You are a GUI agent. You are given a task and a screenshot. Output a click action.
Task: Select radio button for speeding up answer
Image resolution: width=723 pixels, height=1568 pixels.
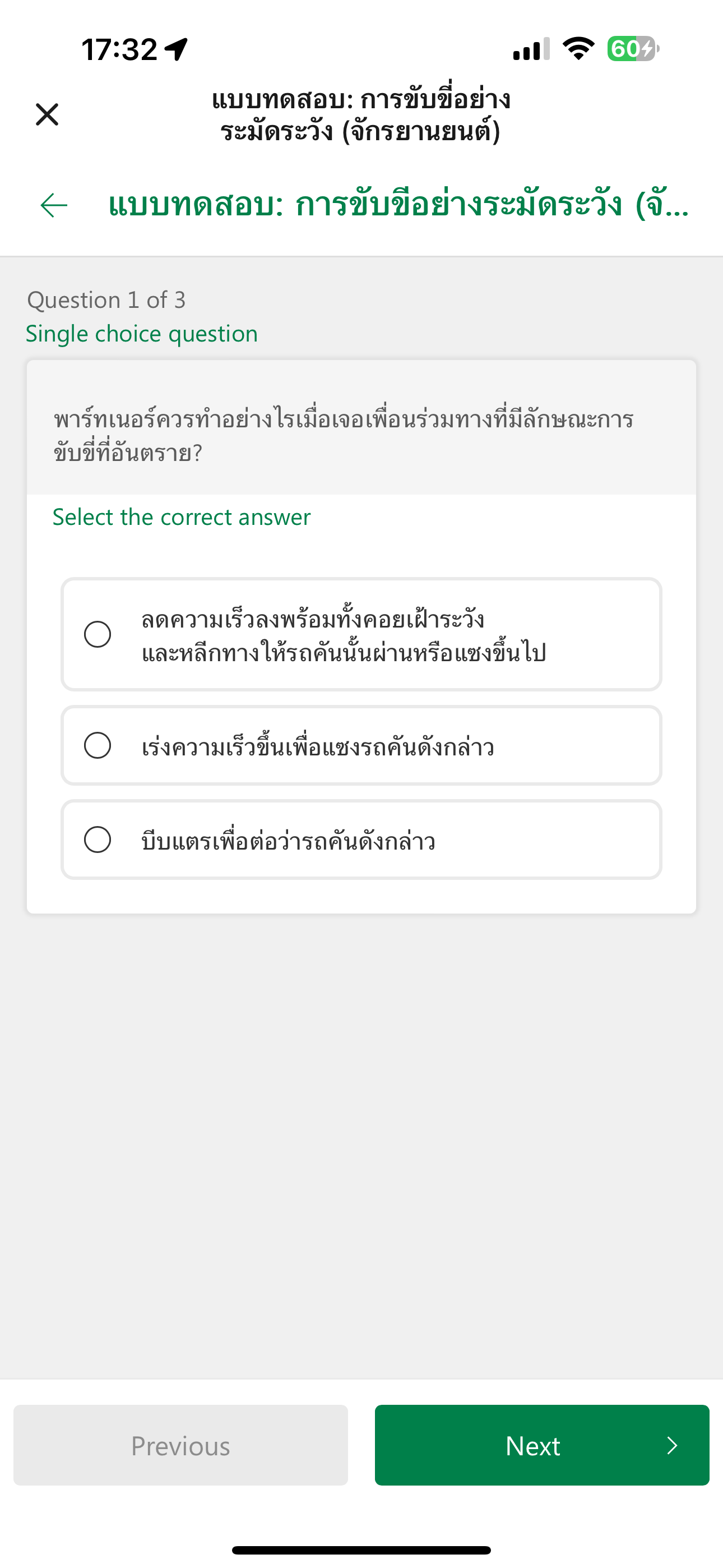point(98,746)
